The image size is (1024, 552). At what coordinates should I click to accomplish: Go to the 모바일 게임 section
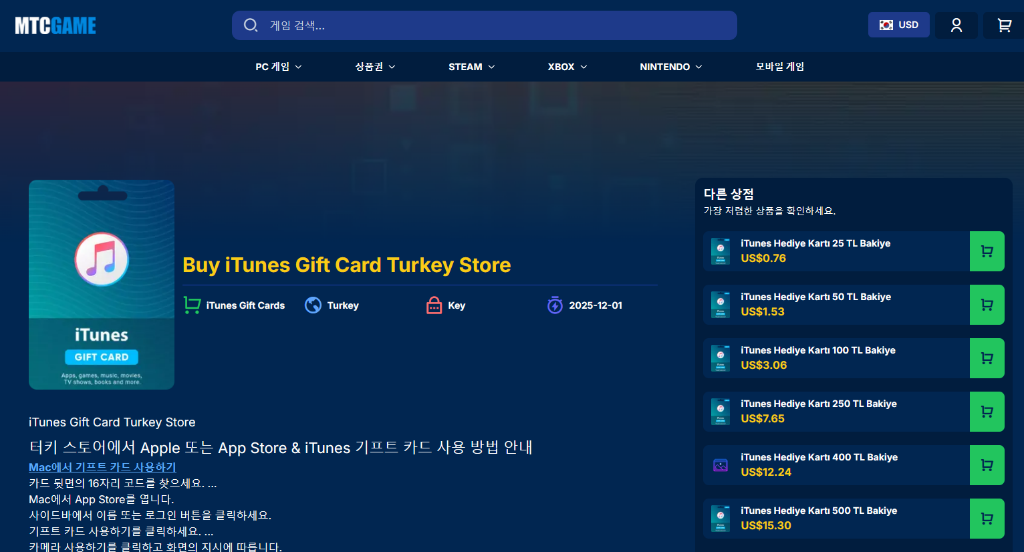pos(780,67)
